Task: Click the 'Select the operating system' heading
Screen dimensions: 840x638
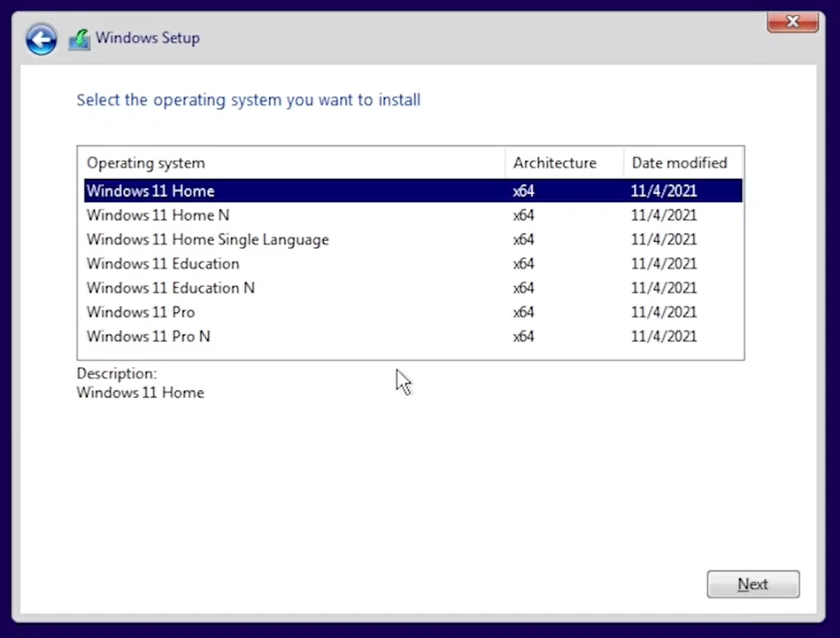Action: point(248,100)
